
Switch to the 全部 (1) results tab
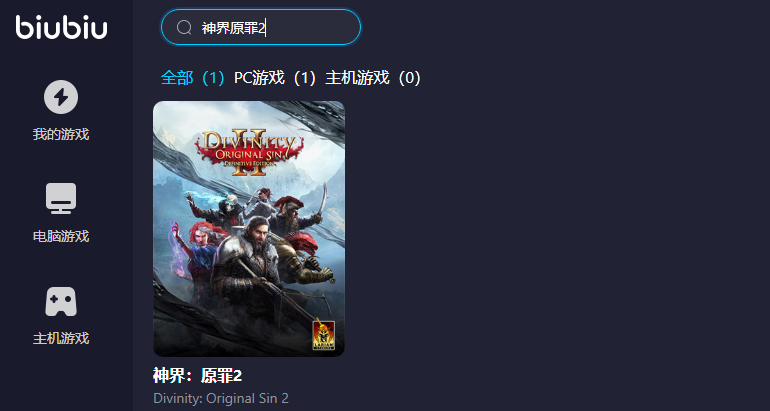tap(193, 78)
